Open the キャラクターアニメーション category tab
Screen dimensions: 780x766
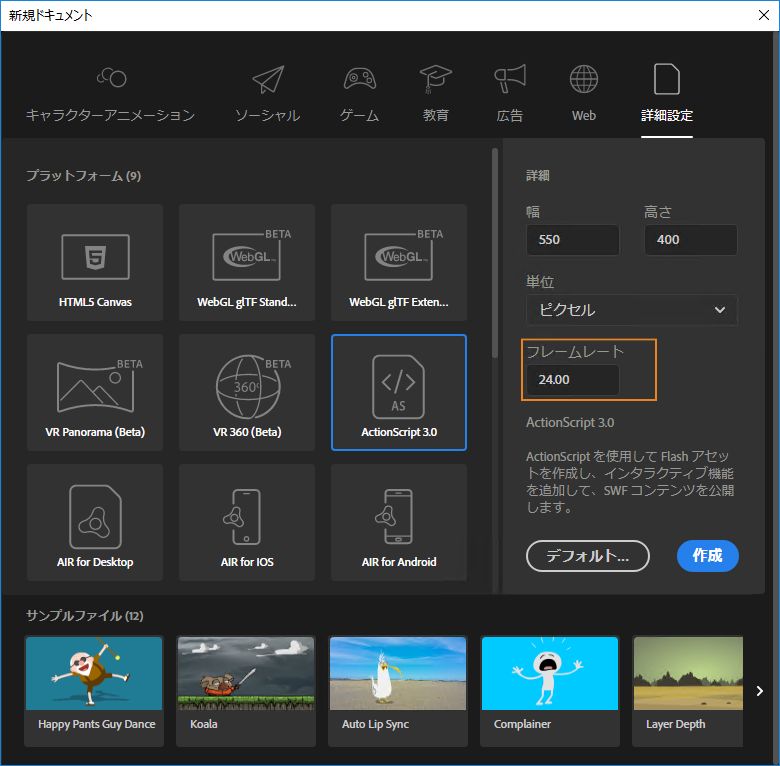click(x=110, y=95)
